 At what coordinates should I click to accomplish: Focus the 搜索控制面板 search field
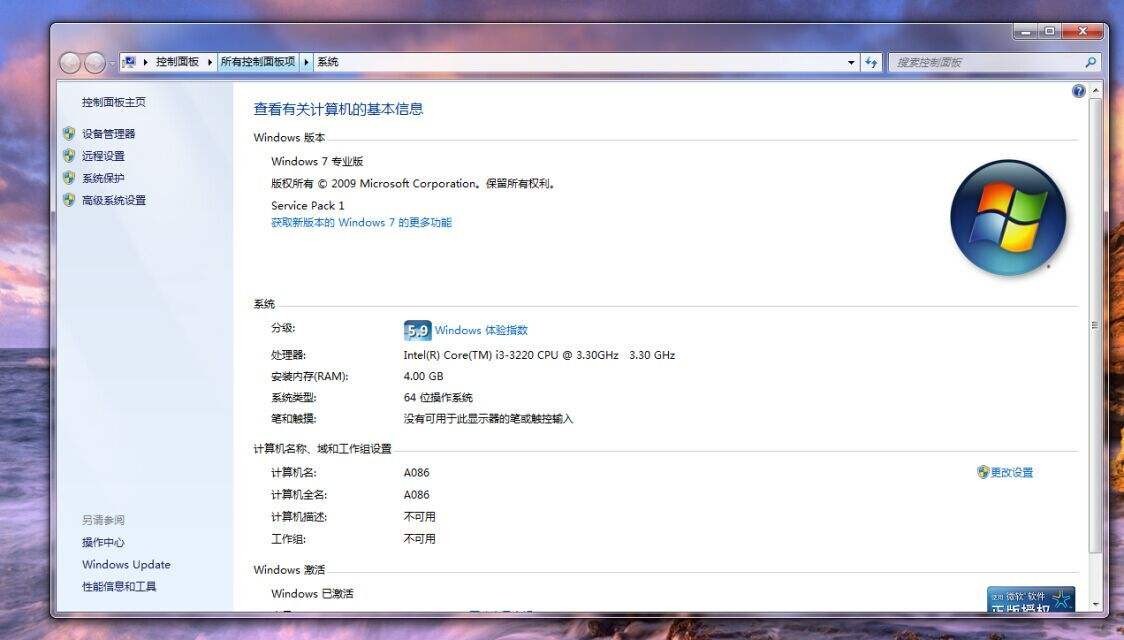click(985, 62)
